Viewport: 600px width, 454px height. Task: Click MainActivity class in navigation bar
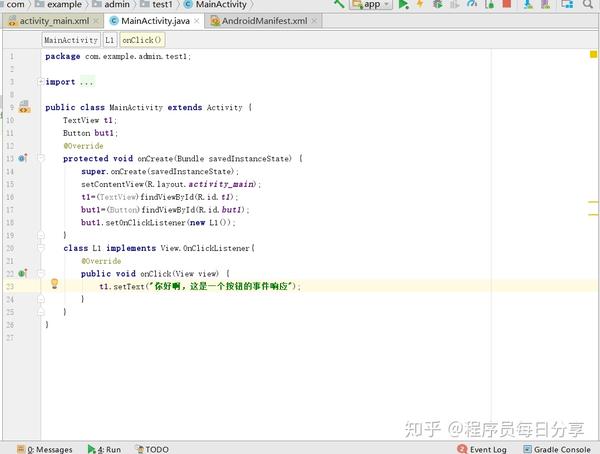coord(221,4)
